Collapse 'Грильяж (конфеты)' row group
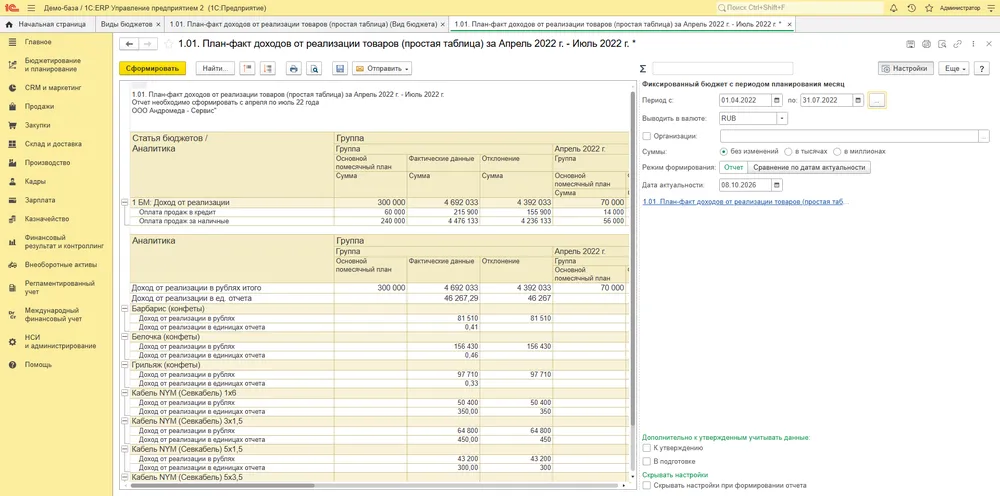Image resolution: width=1000 pixels, height=496 pixels. click(124, 365)
